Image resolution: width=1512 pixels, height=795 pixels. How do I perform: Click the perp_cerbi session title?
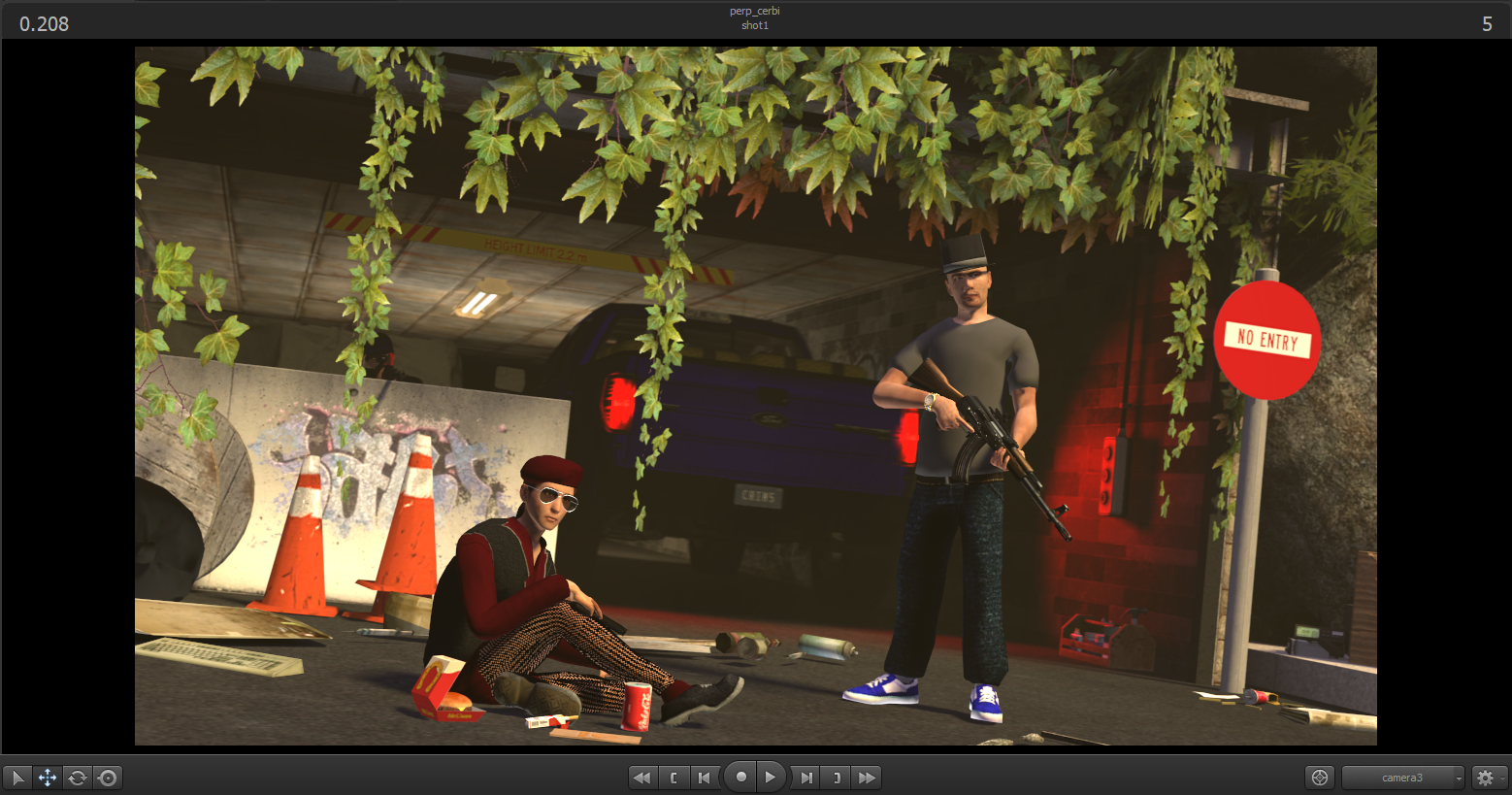click(755, 11)
